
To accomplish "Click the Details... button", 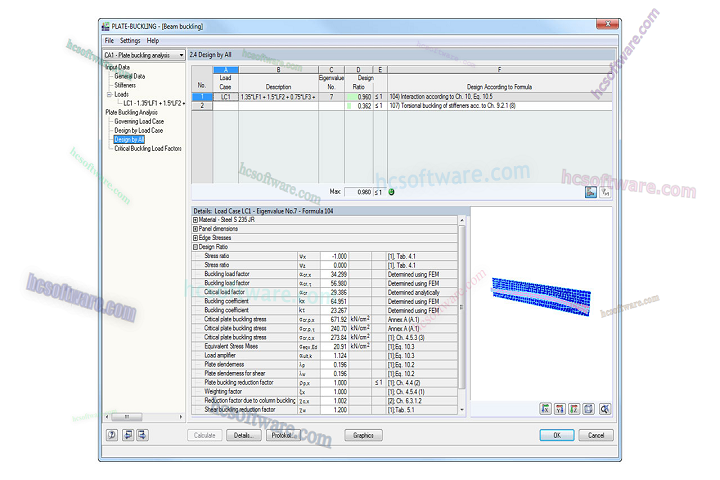I will [243, 435].
